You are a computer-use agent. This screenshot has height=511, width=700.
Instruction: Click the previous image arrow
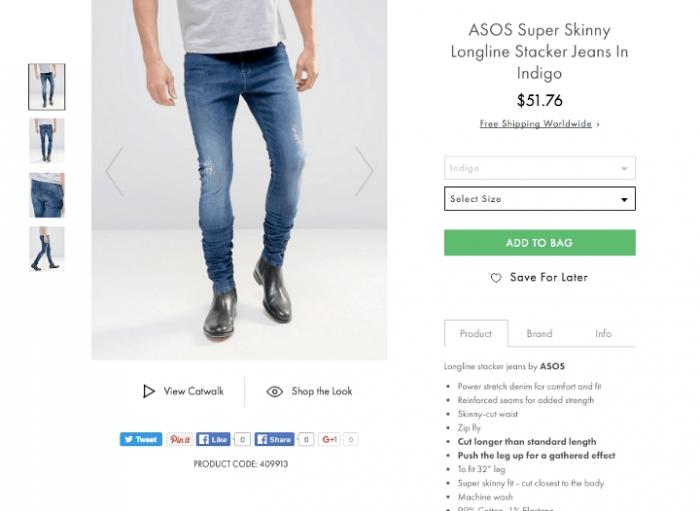[114, 171]
